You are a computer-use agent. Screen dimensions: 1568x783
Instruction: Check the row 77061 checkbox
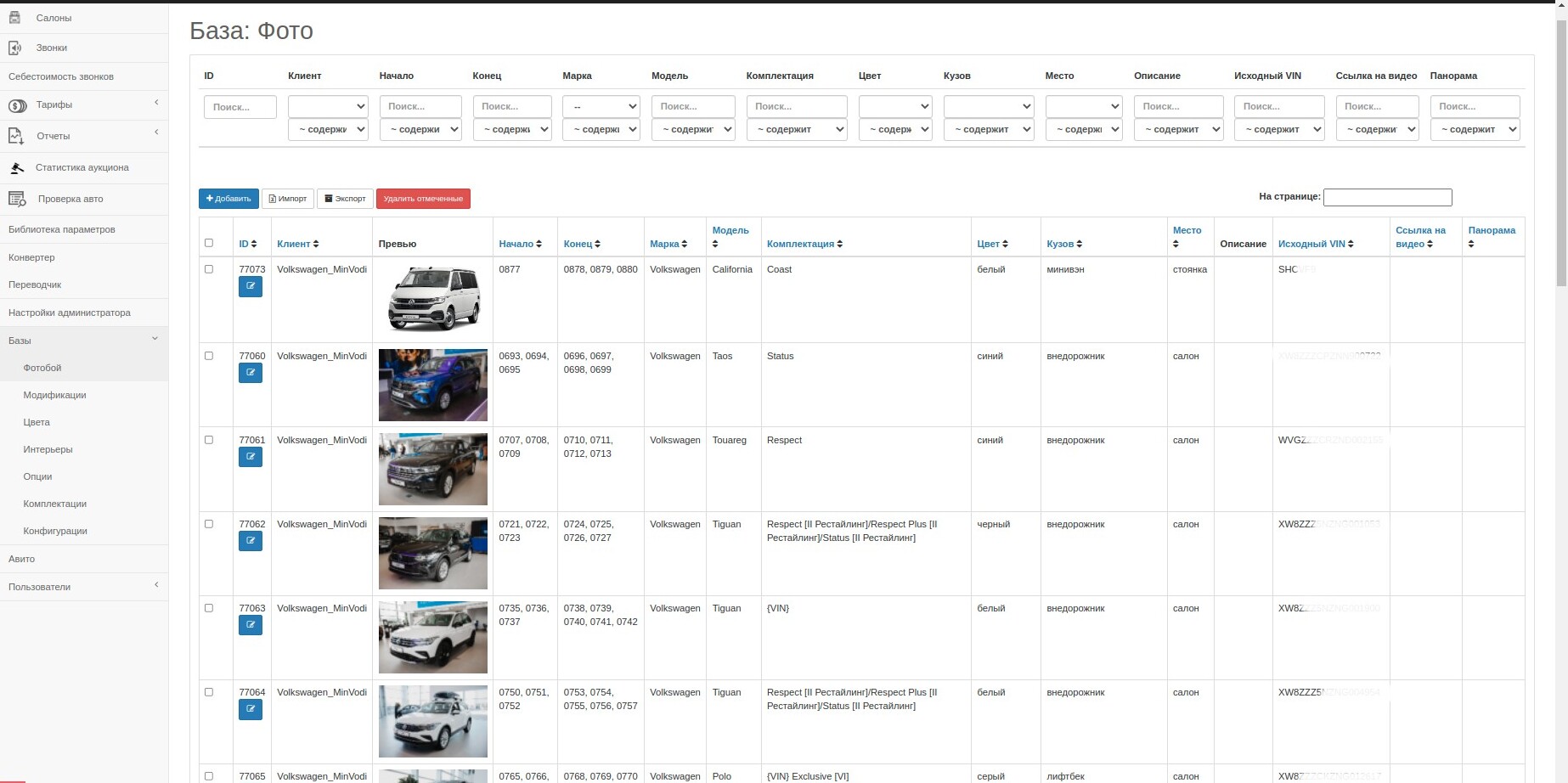coord(209,440)
